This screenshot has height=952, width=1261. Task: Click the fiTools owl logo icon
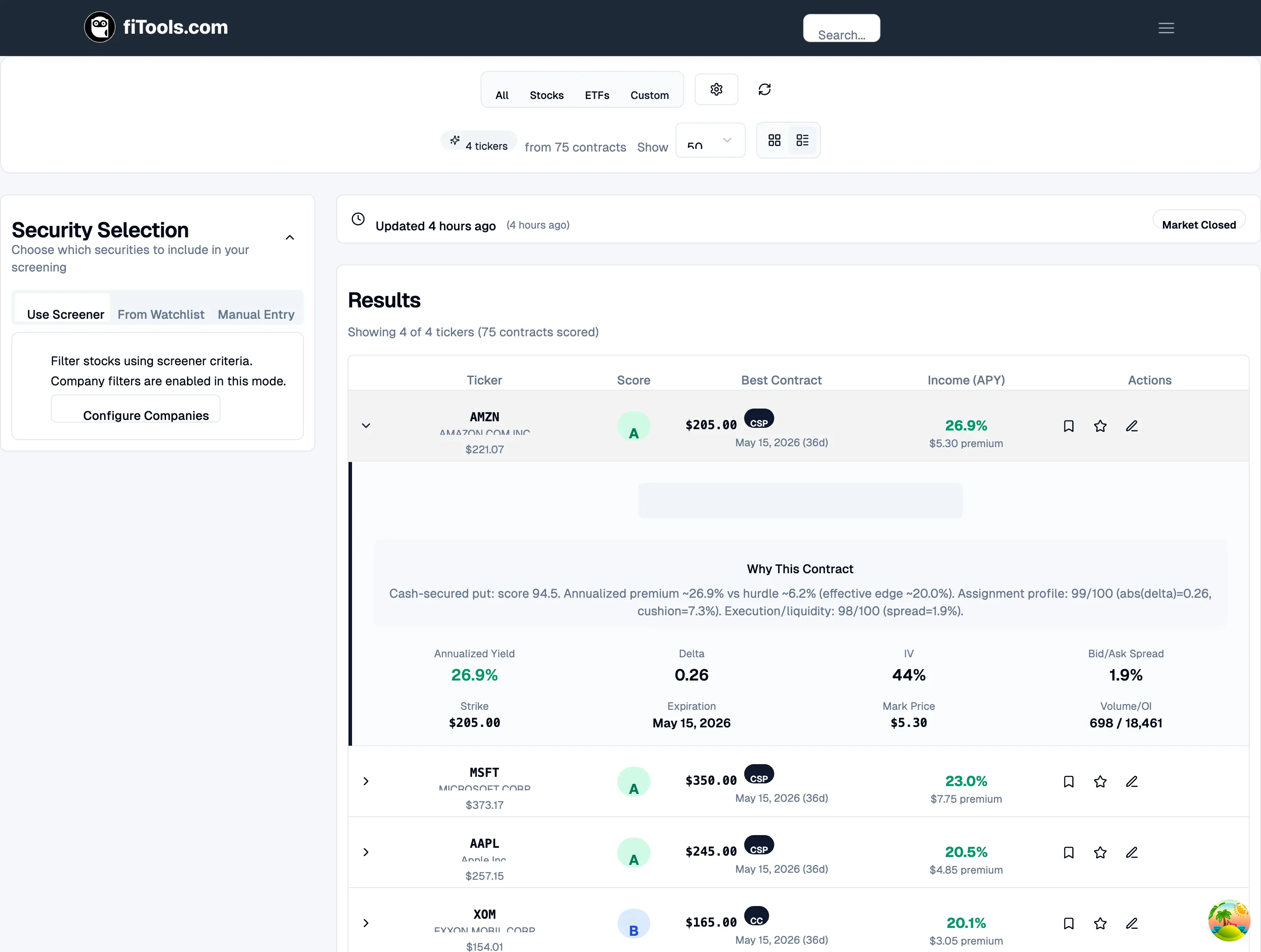[x=100, y=27]
